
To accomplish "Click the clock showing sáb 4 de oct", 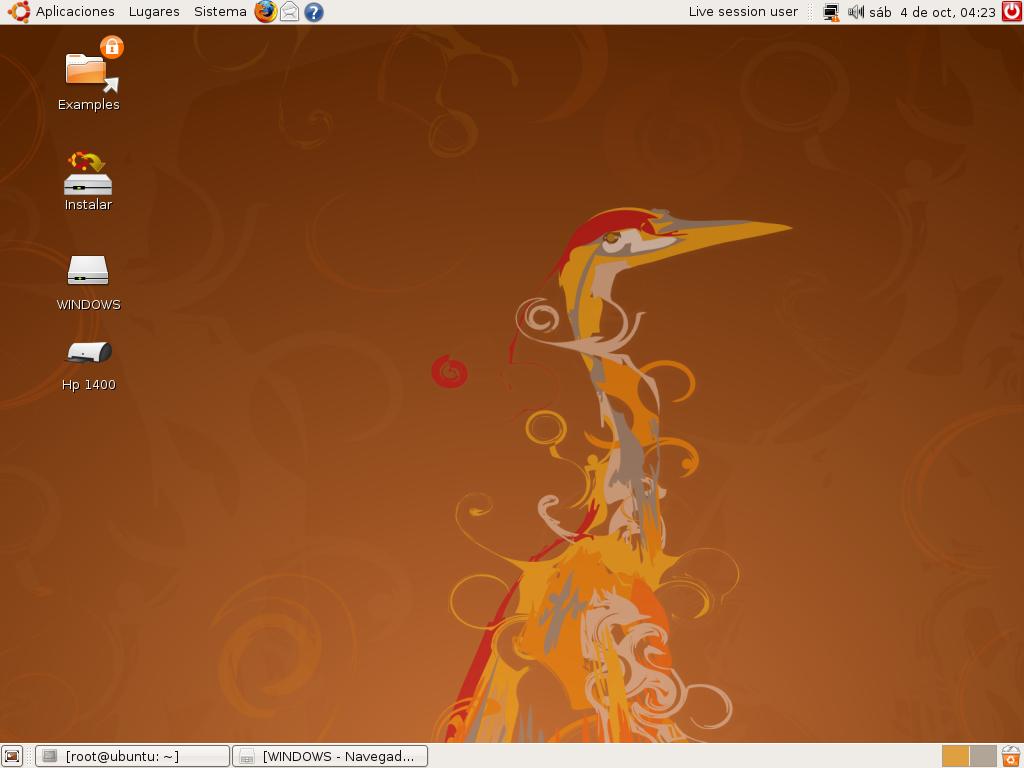I will click(933, 12).
